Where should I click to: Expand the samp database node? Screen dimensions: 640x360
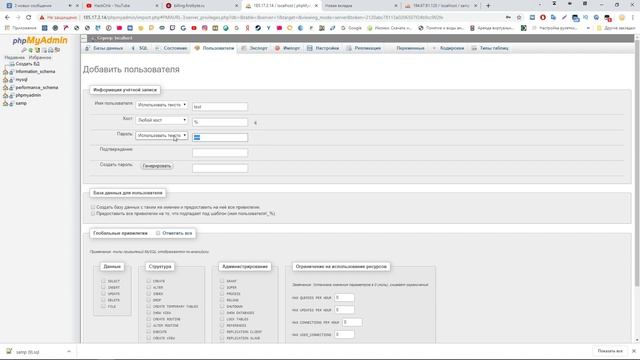tap(5, 103)
